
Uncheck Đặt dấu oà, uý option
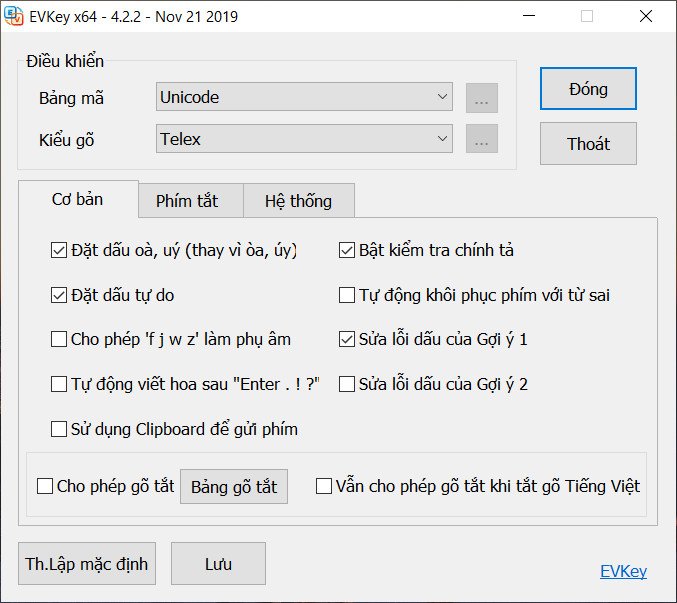59,251
